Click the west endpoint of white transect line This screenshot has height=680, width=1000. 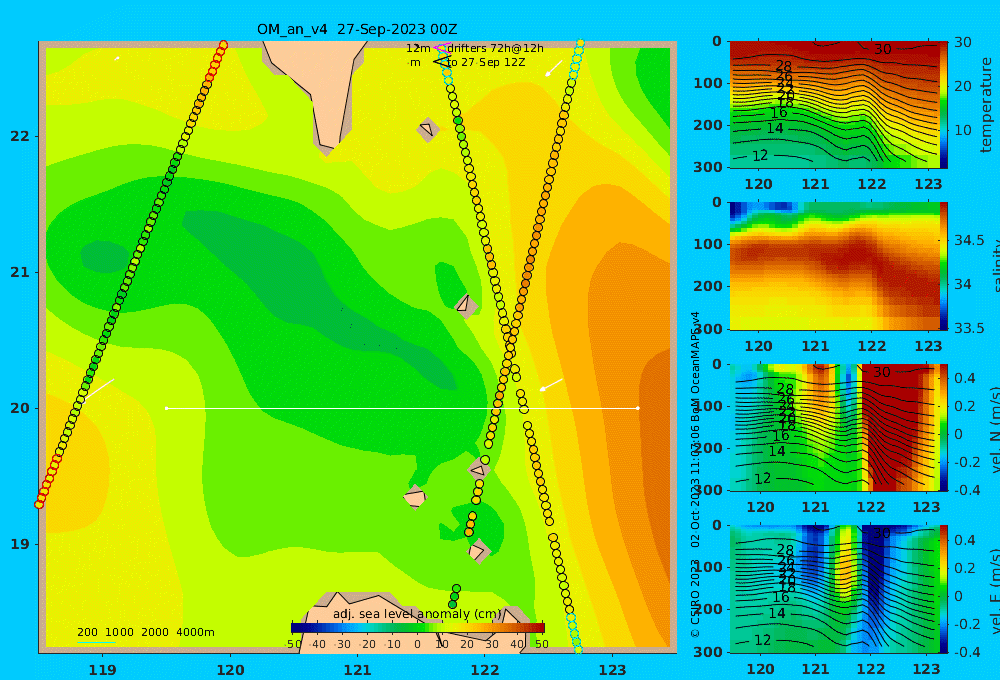(166, 408)
